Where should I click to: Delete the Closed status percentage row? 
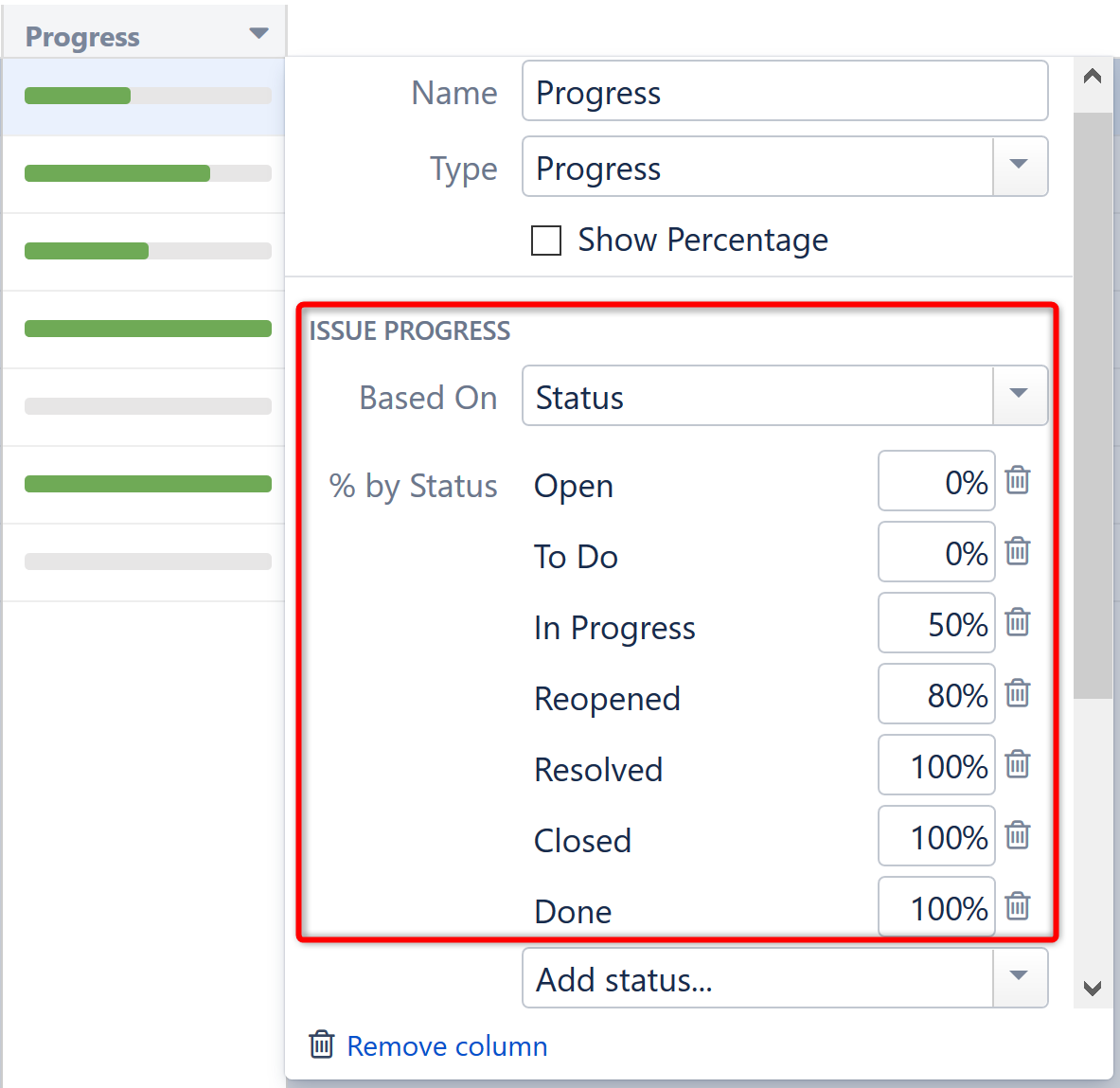1017,836
